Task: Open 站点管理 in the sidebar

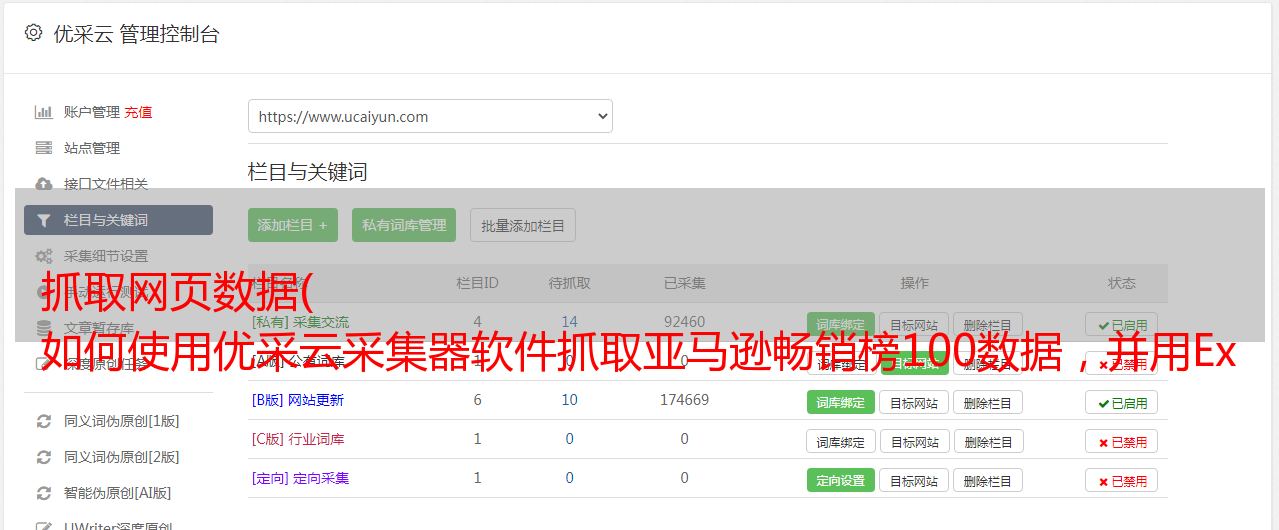Action: tap(92, 148)
